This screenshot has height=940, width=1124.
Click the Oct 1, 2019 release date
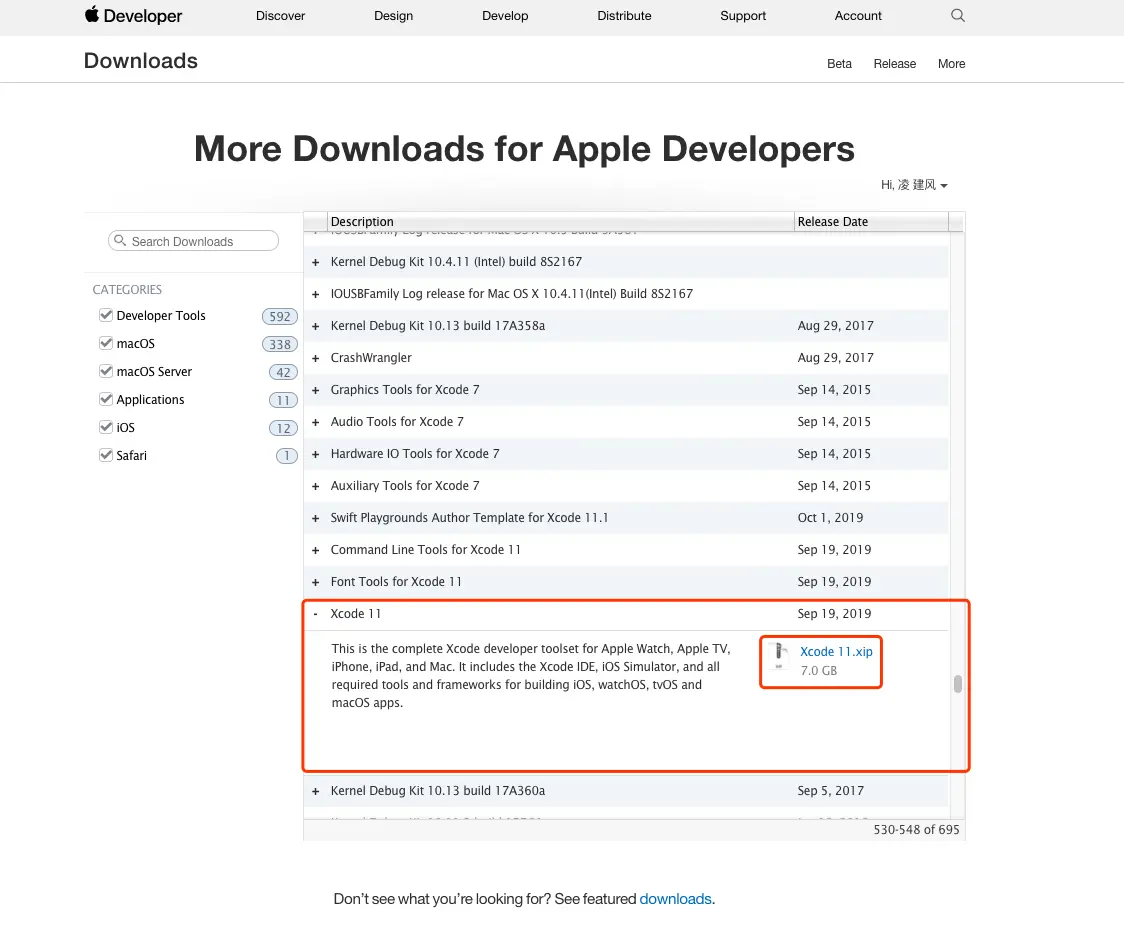830,517
